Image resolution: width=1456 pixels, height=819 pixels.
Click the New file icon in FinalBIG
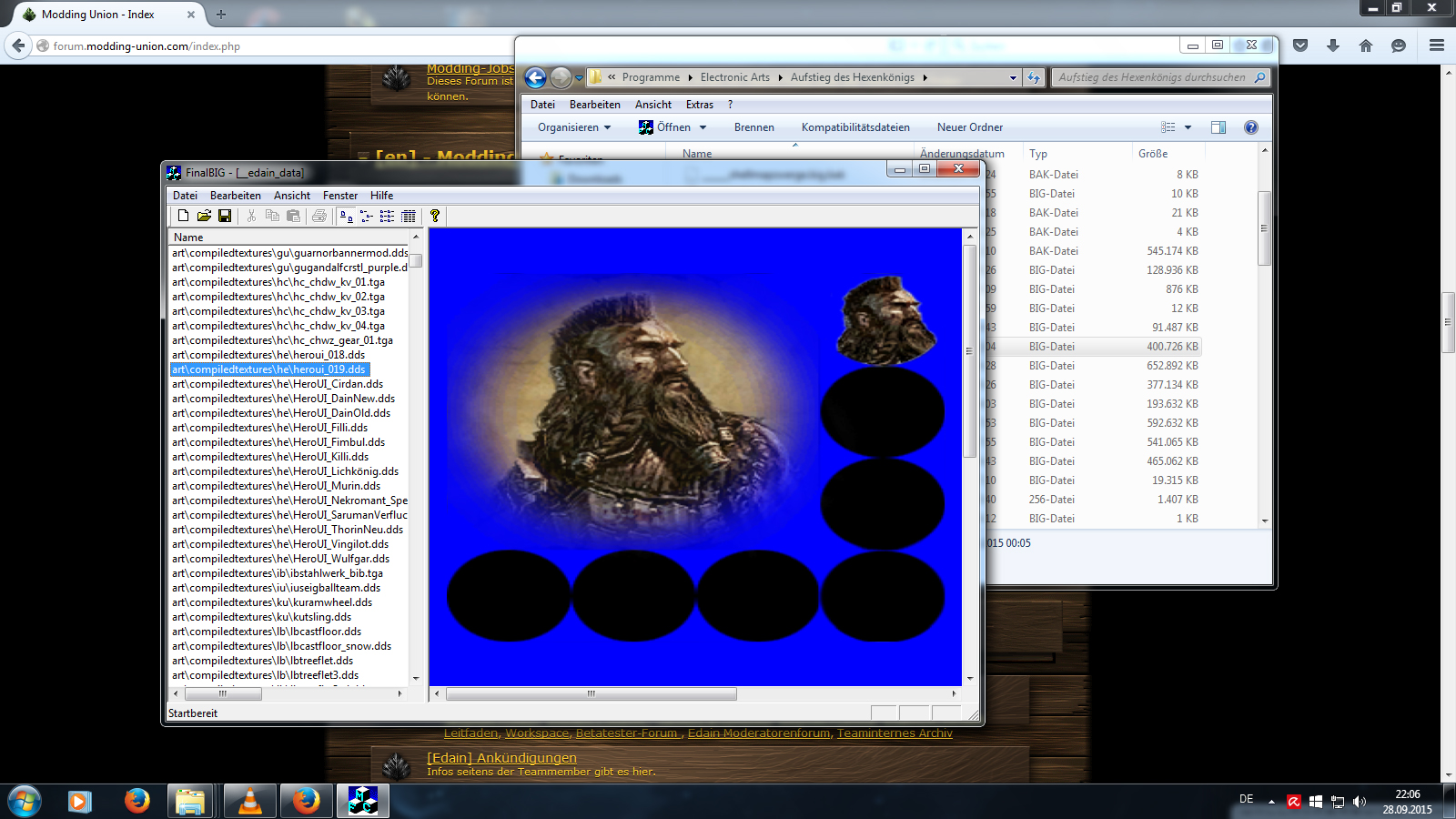[183, 216]
